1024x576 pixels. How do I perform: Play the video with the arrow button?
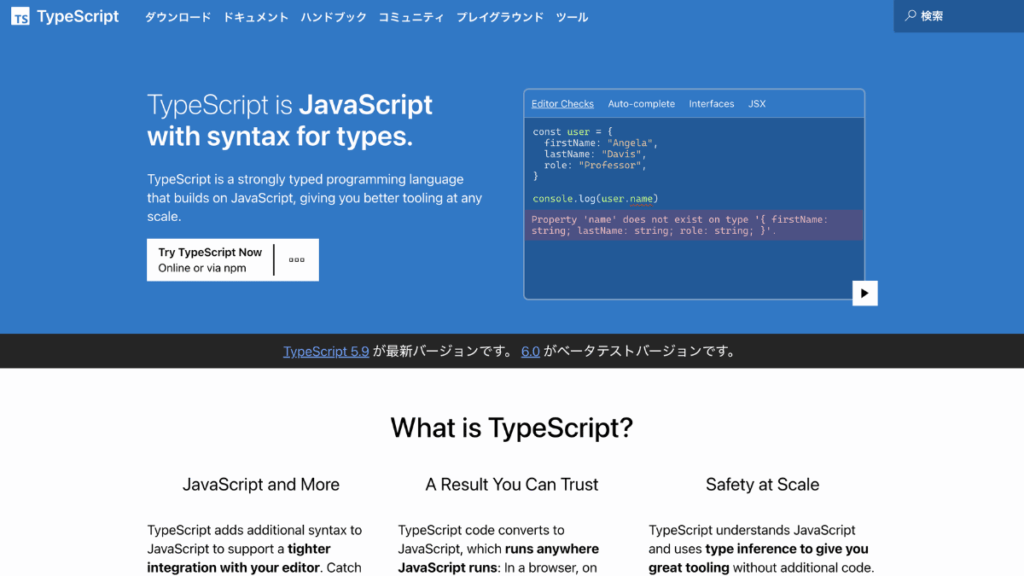864,292
